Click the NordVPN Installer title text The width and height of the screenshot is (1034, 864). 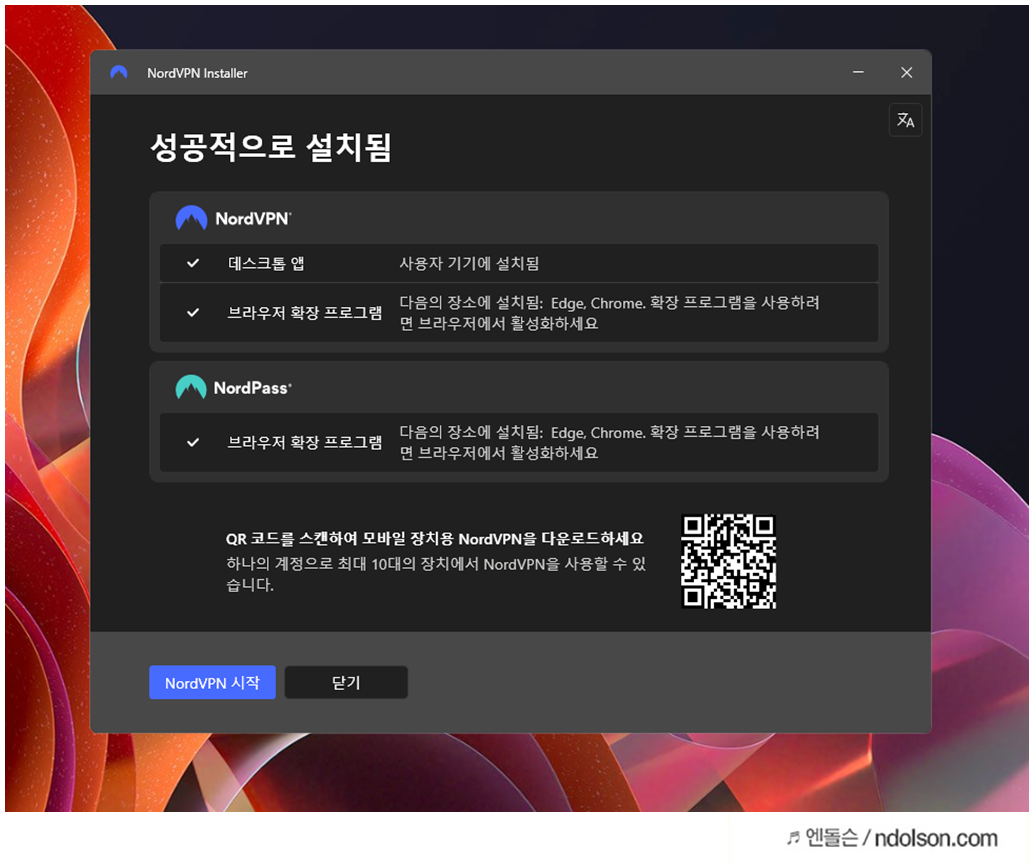point(197,73)
